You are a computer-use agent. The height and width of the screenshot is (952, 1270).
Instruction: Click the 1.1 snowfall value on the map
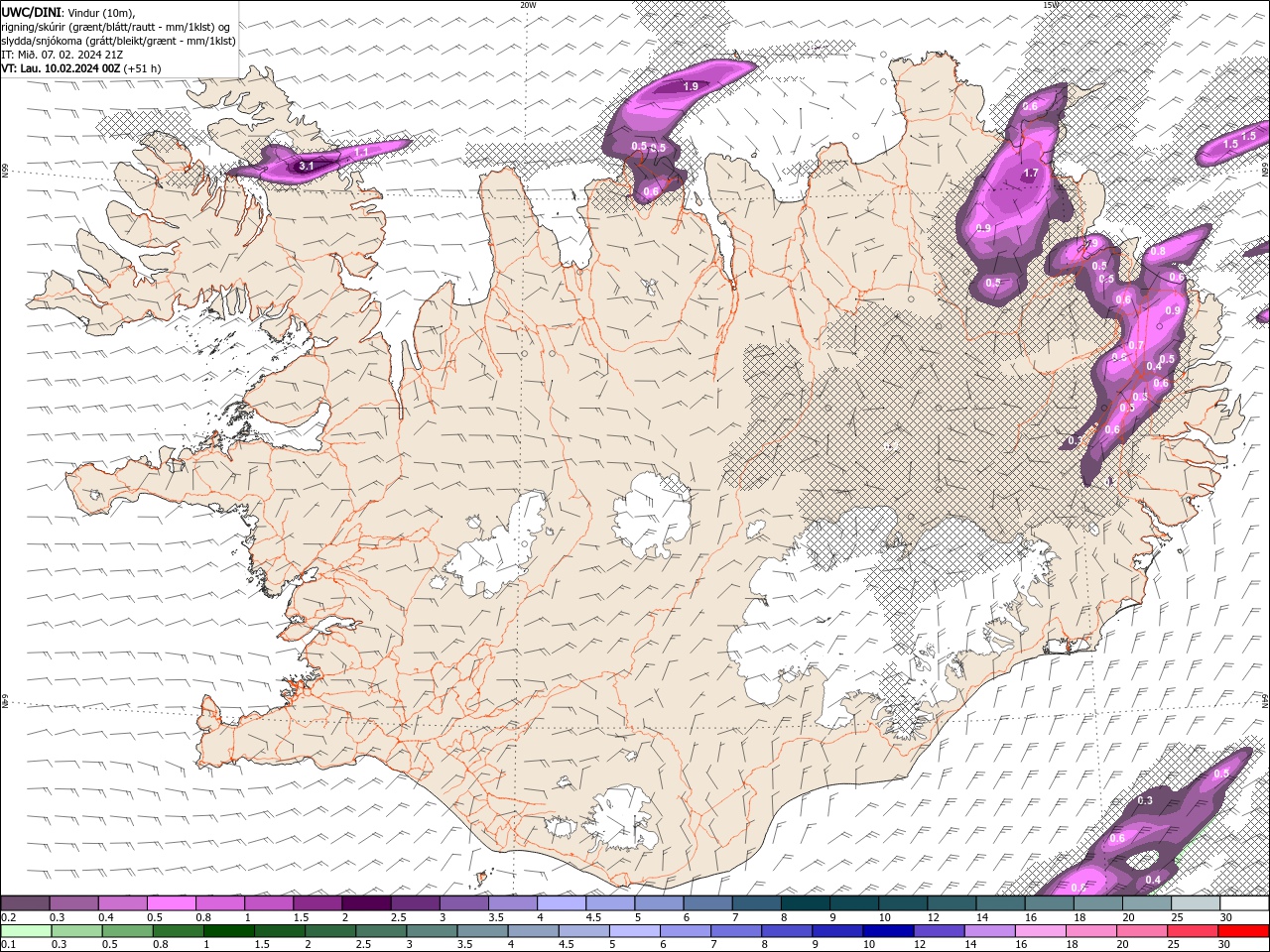pyautogui.click(x=361, y=152)
